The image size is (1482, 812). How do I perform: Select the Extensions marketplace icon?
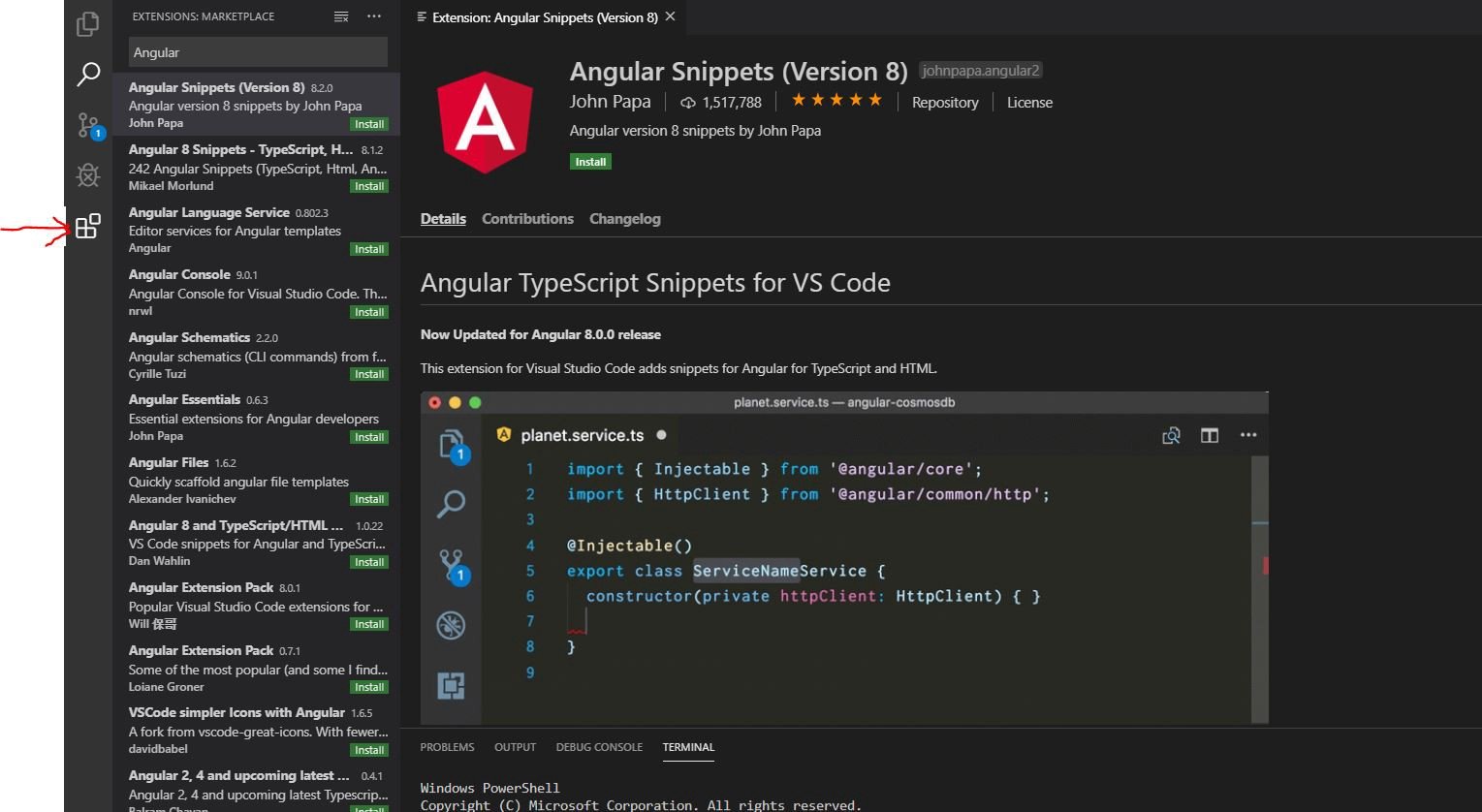pyautogui.click(x=88, y=226)
